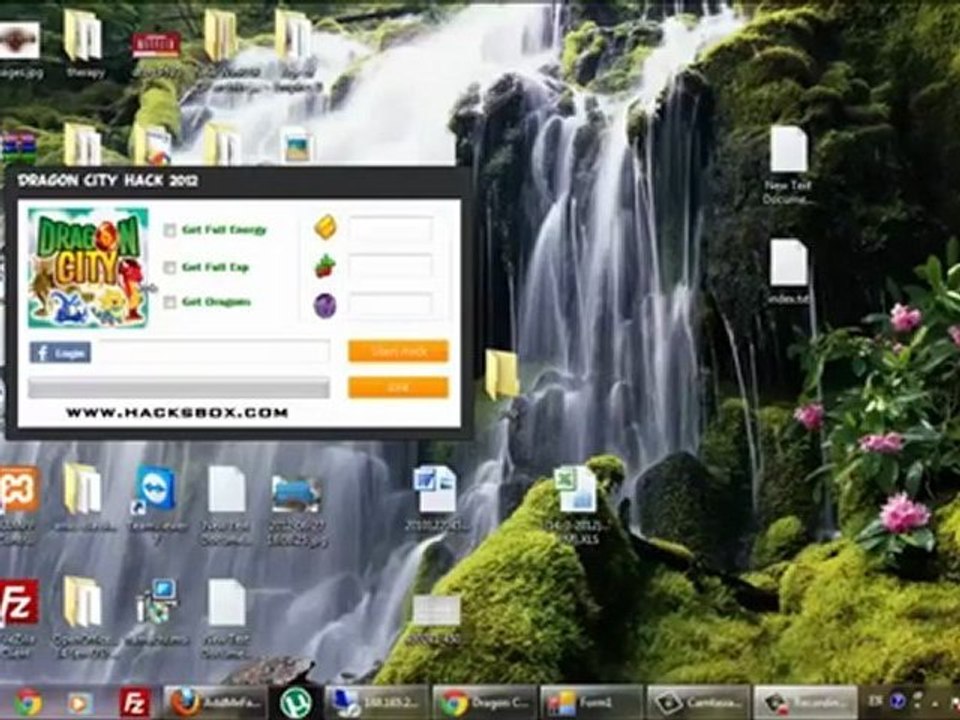Click the purple gem icon in hack window
Screen dimensions: 960x720
[325, 305]
